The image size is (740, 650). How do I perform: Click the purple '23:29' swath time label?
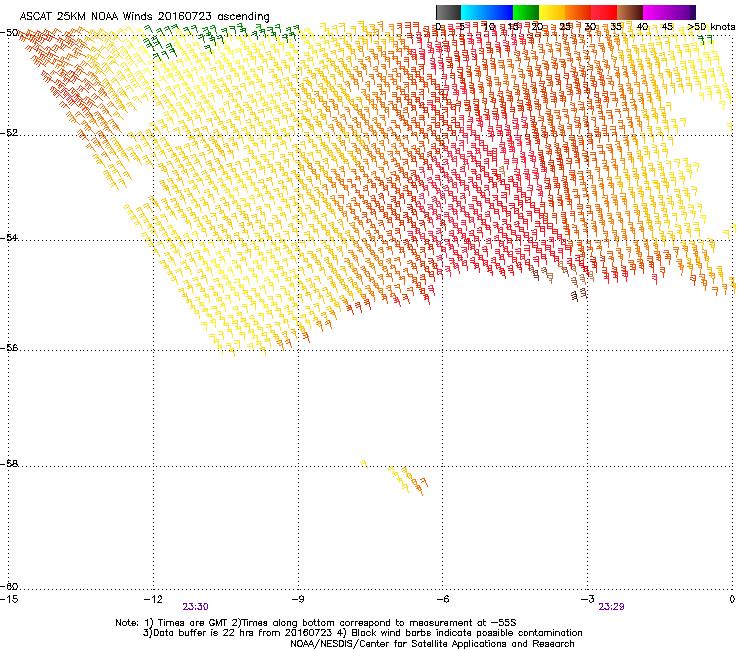pos(611,607)
